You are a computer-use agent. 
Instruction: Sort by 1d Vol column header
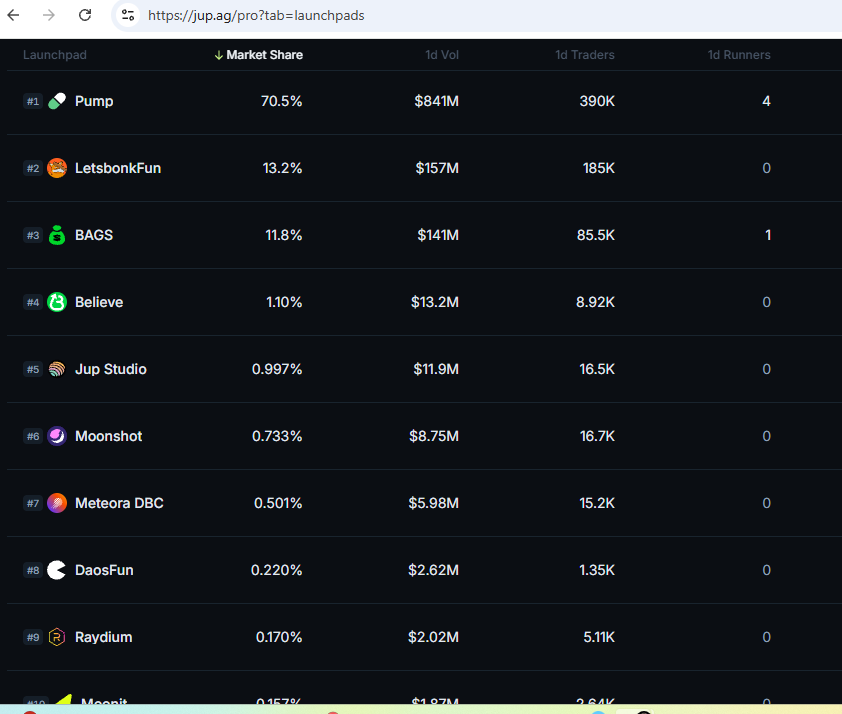(442, 55)
